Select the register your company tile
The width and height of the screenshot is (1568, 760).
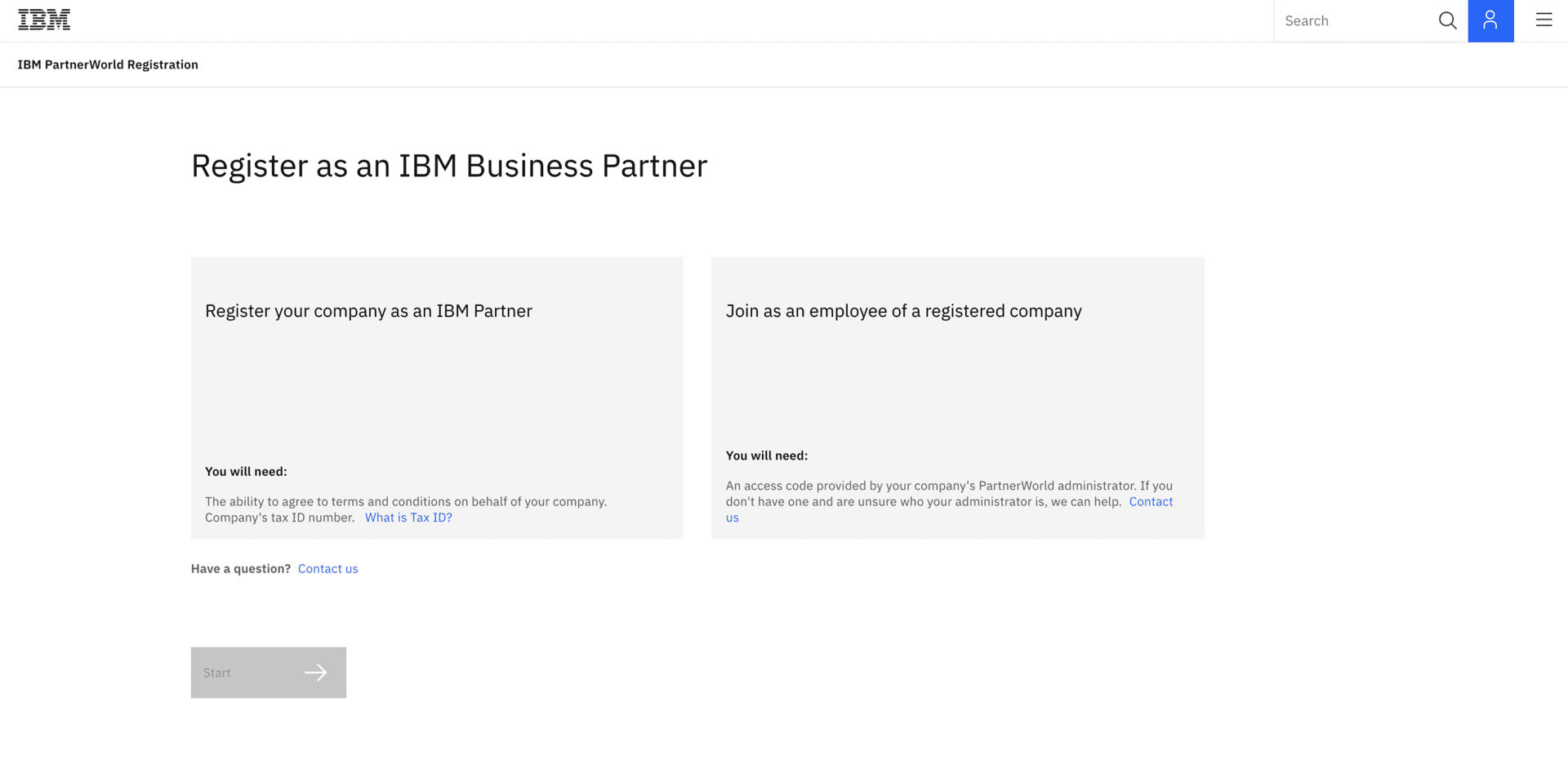pyautogui.click(x=437, y=384)
